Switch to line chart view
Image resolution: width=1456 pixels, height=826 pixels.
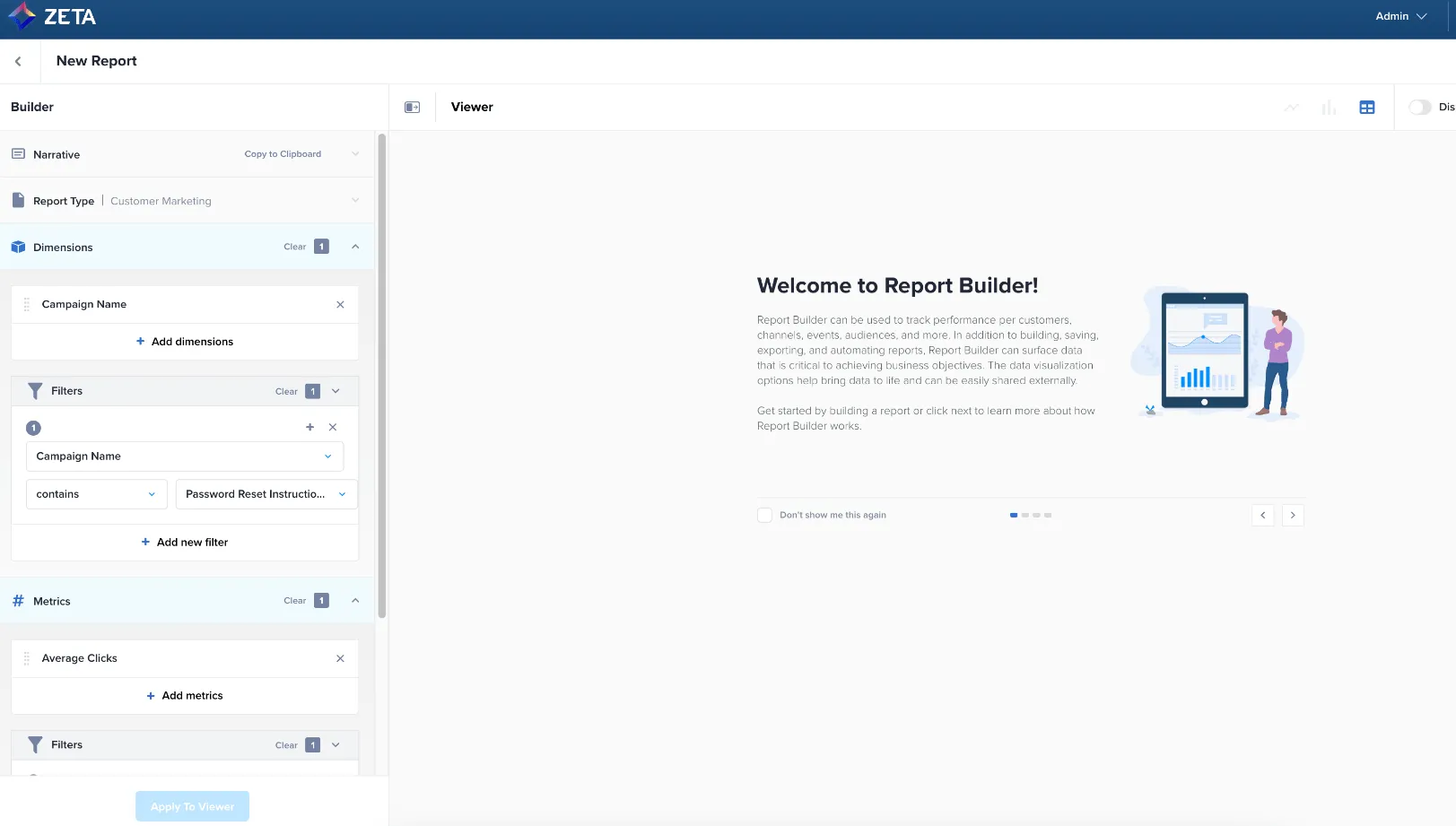(x=1291, y=108)
